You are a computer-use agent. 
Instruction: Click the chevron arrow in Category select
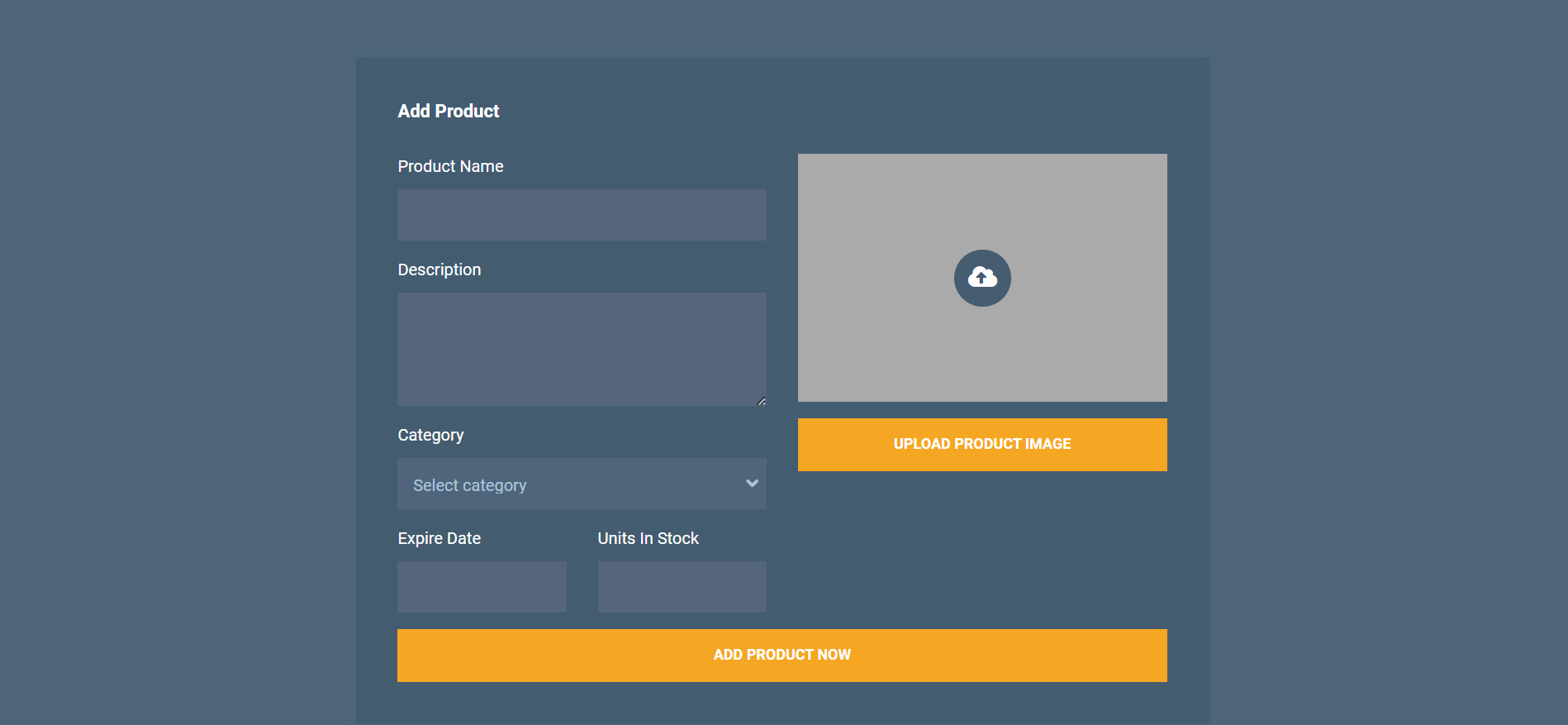pos(752,484)
